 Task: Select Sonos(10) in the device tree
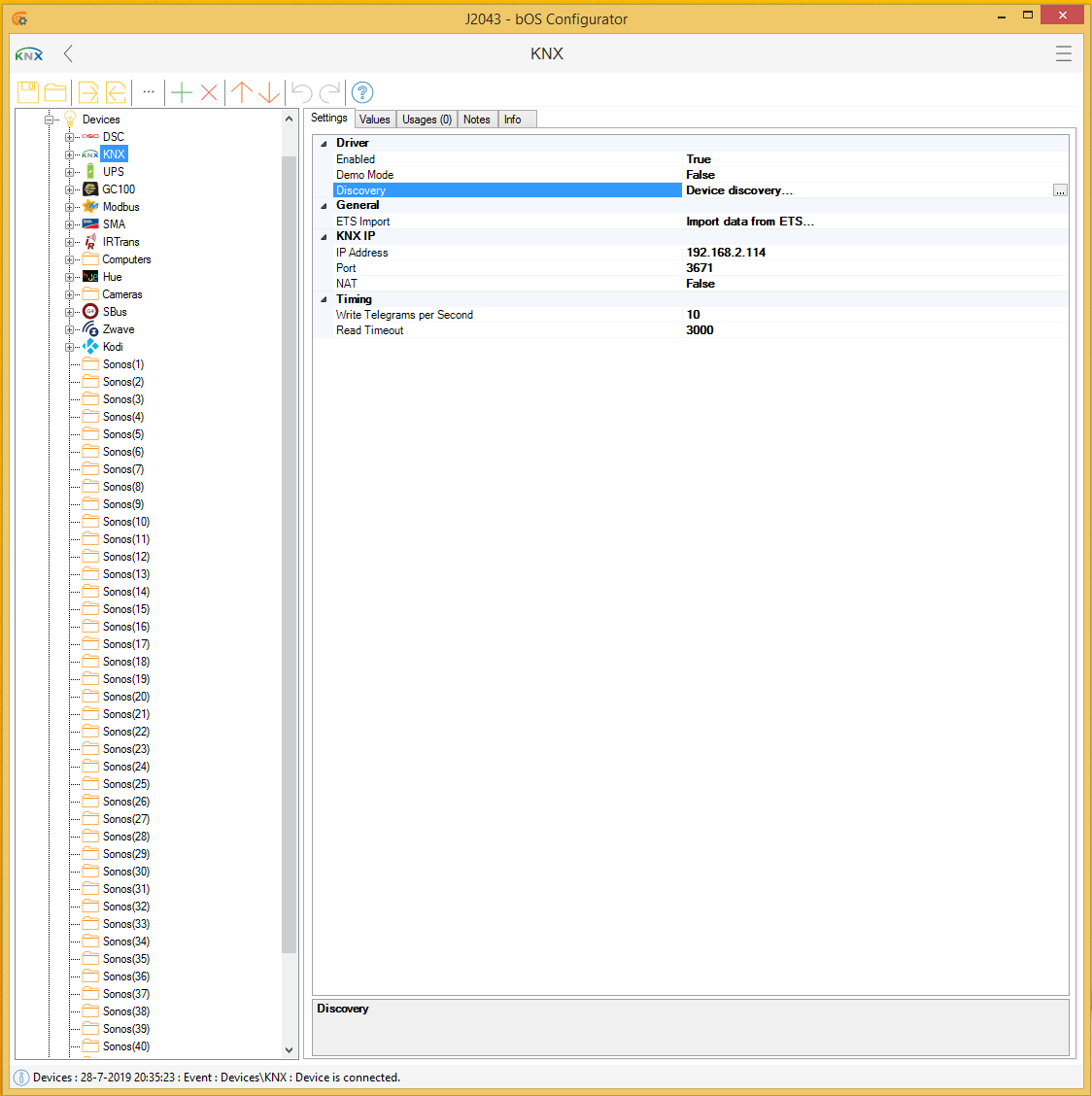pyautogui.click(x=126, y=522)
